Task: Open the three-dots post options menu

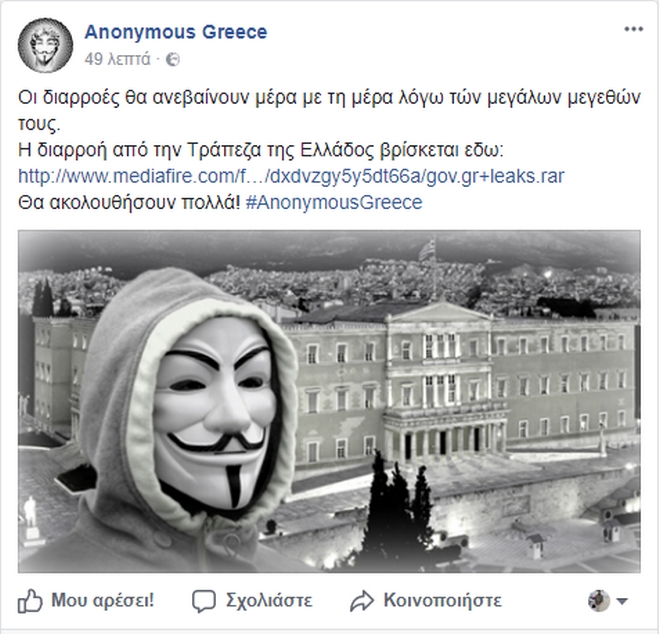Action: [633, 29]
